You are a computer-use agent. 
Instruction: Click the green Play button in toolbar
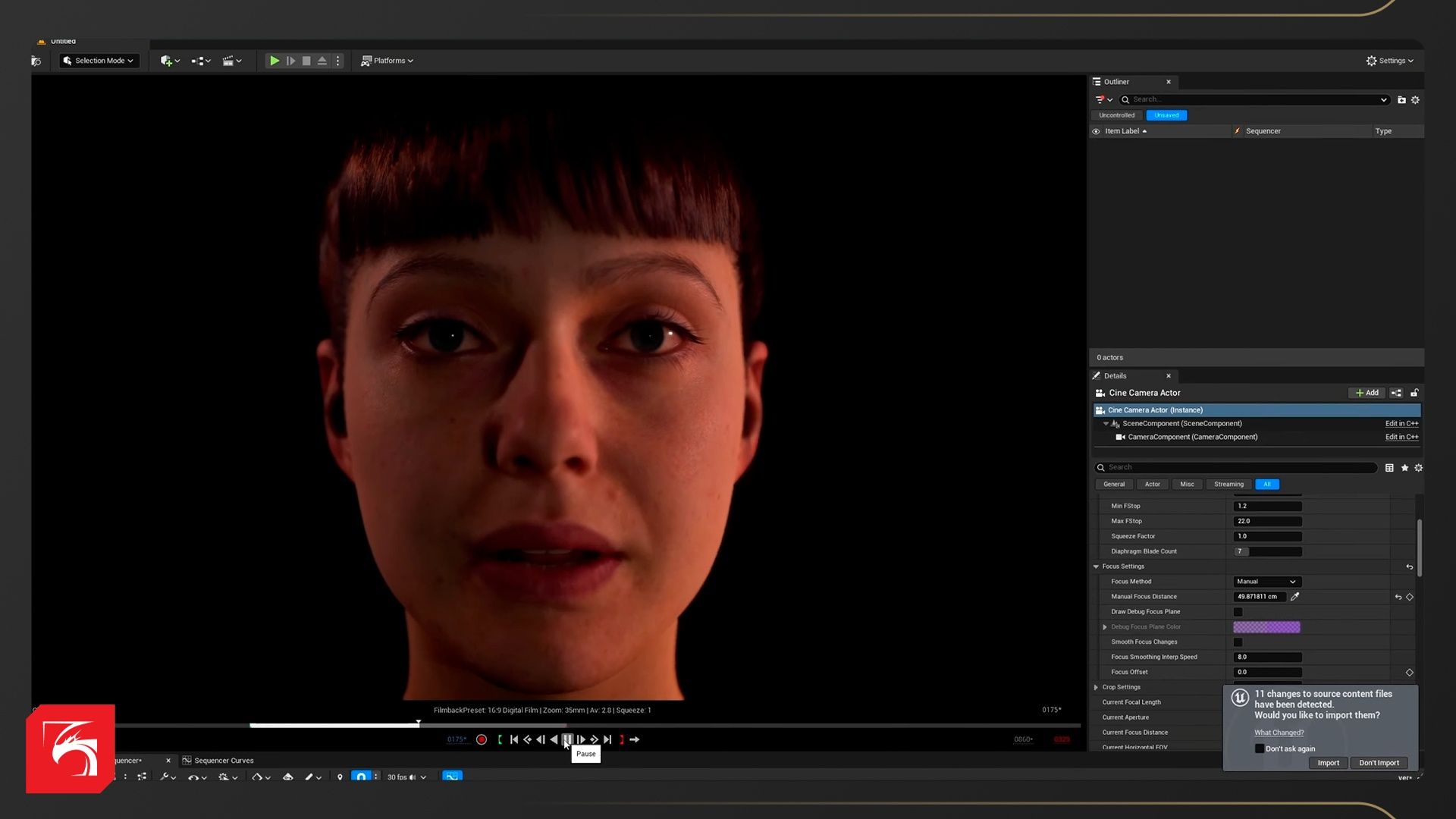(x=275, y=61)
